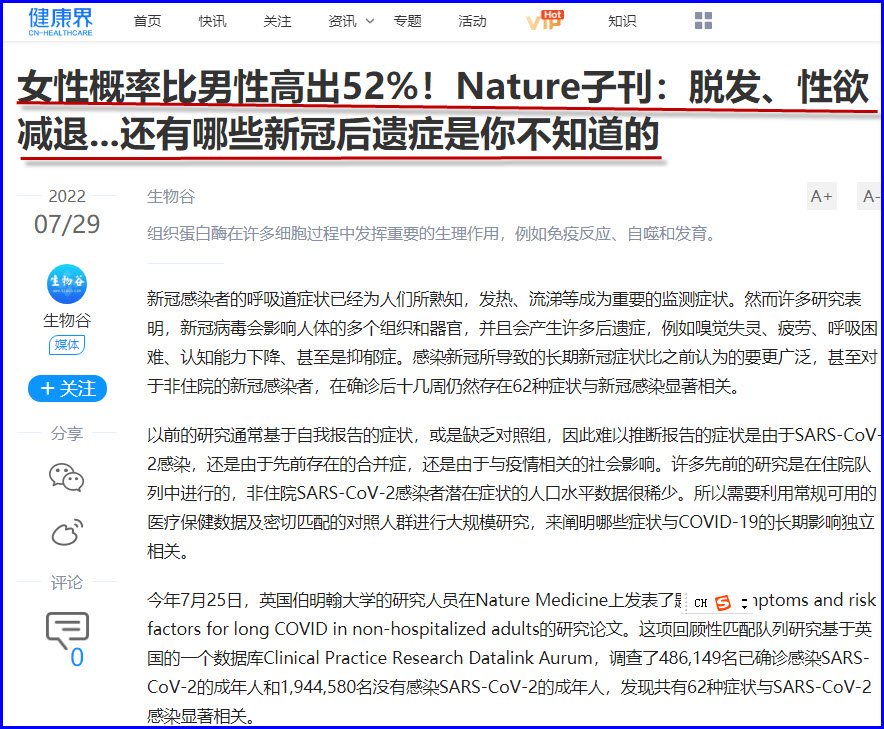Go to the 首页 nav item
Screen dimensions: 884x729
pyautogui.click(x=147, y=21)
